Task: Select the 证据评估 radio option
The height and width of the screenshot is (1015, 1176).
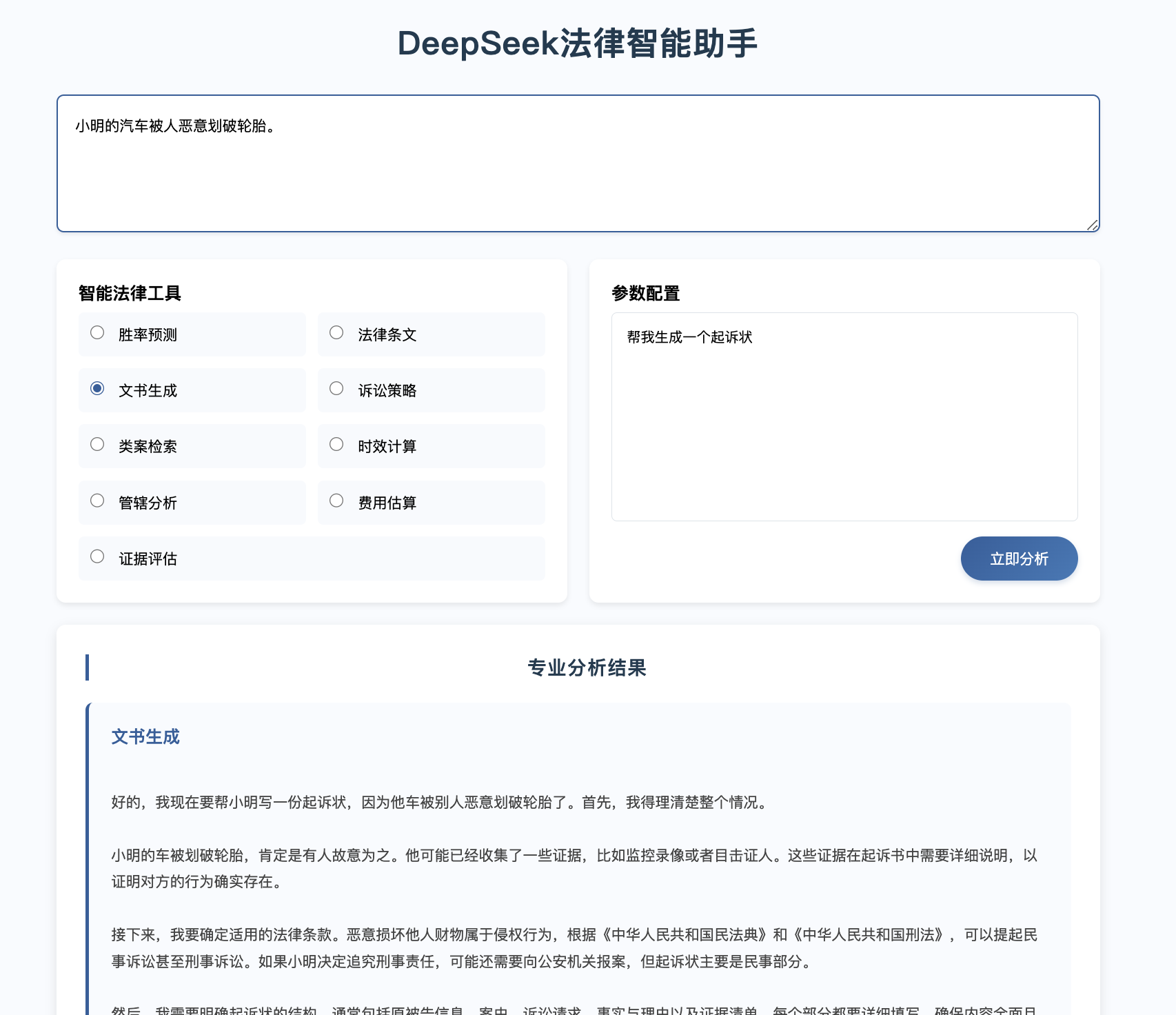Action: pos(97,557)
